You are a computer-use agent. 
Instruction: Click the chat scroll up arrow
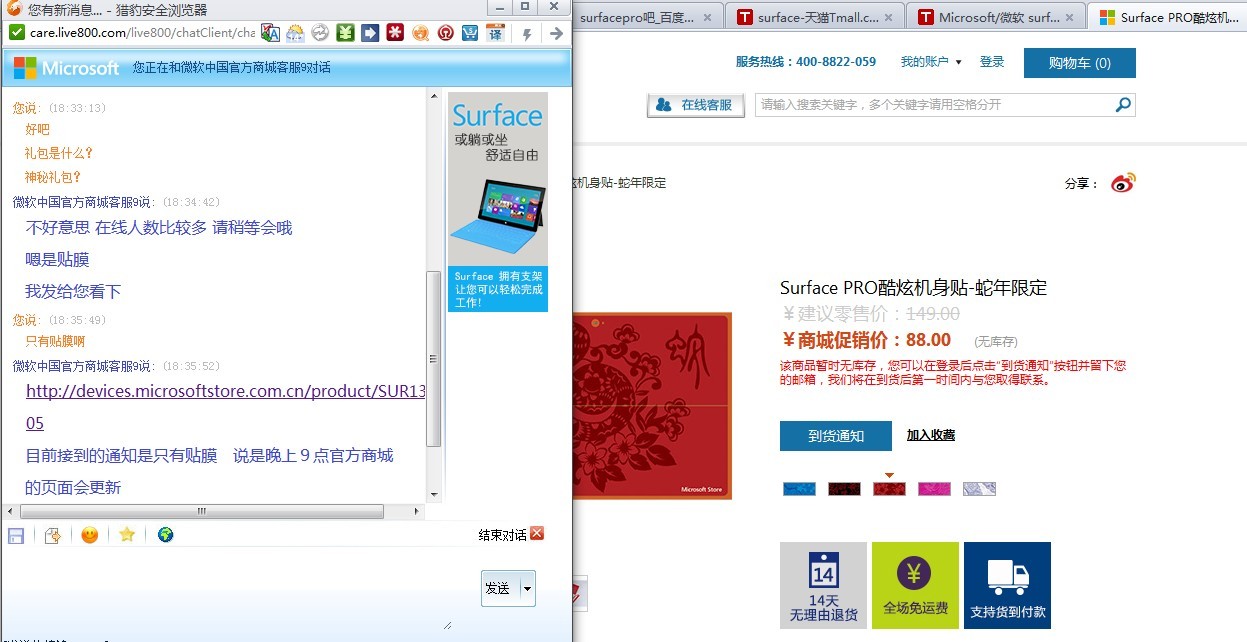[x=433, y=96]
